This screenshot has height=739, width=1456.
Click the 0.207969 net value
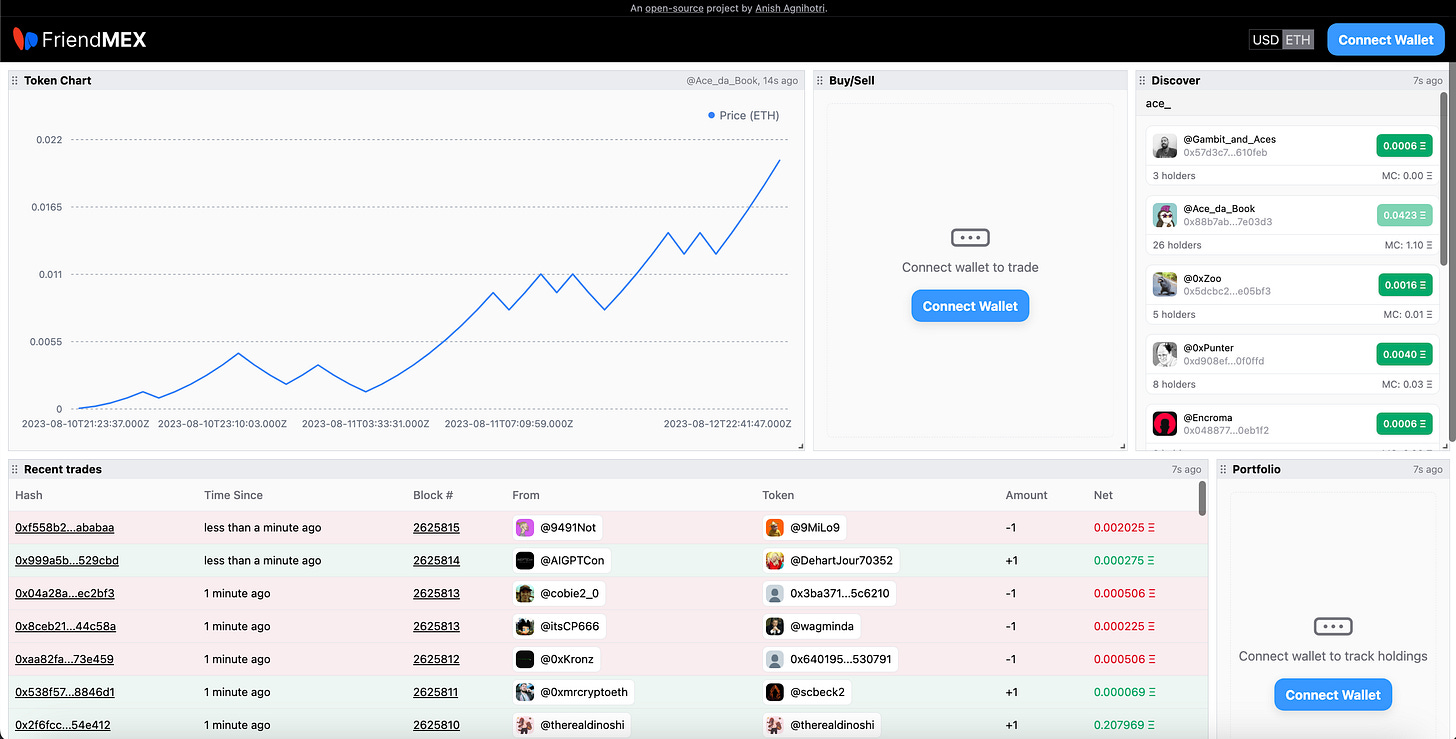pos(1125,725)
